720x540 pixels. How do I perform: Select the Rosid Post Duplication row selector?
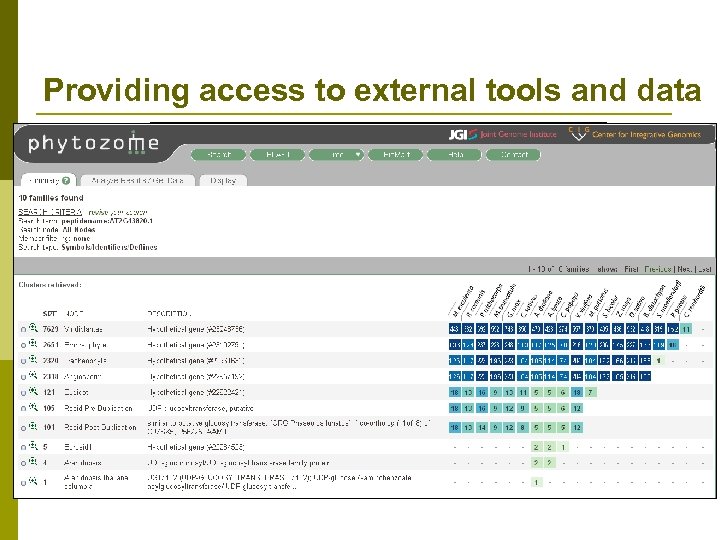(23, 428)
